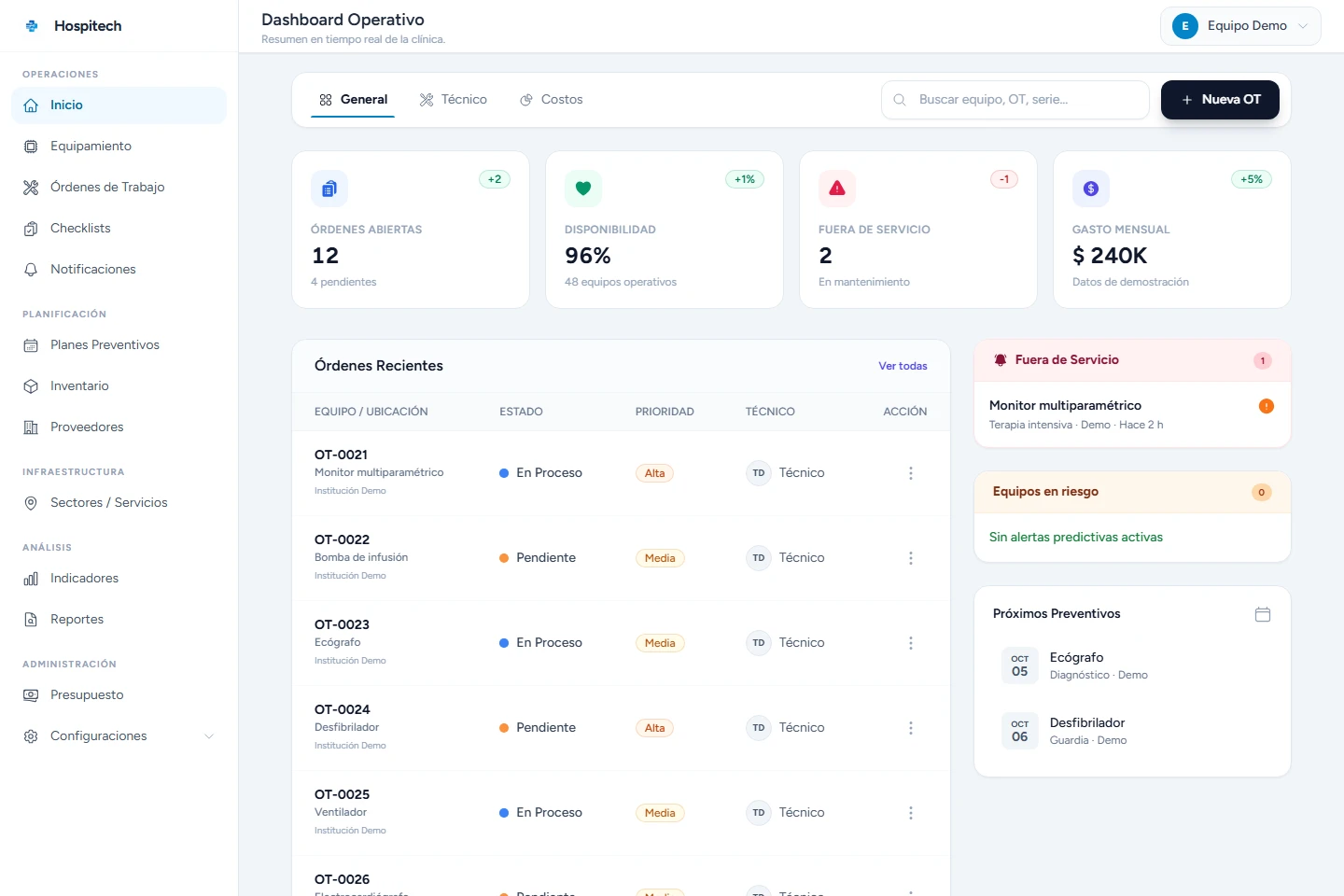Viewport: 1344px width, 896px height.
Task: Focus the Buscar equipo search field
Action: (1015, 100)
